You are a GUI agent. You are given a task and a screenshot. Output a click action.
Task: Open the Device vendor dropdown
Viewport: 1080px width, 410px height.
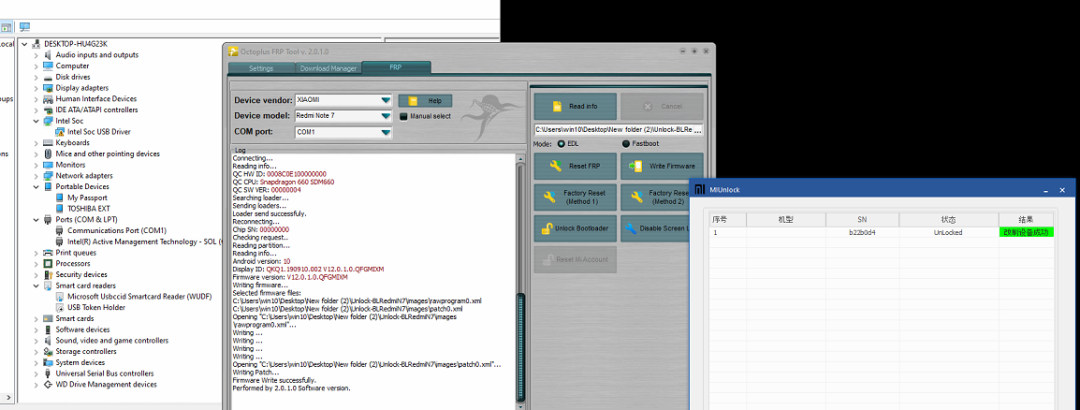(x=385, y=101)
